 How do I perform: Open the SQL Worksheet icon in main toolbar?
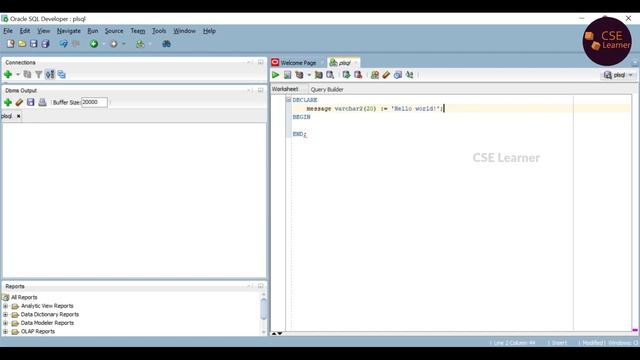coord(140,44)
